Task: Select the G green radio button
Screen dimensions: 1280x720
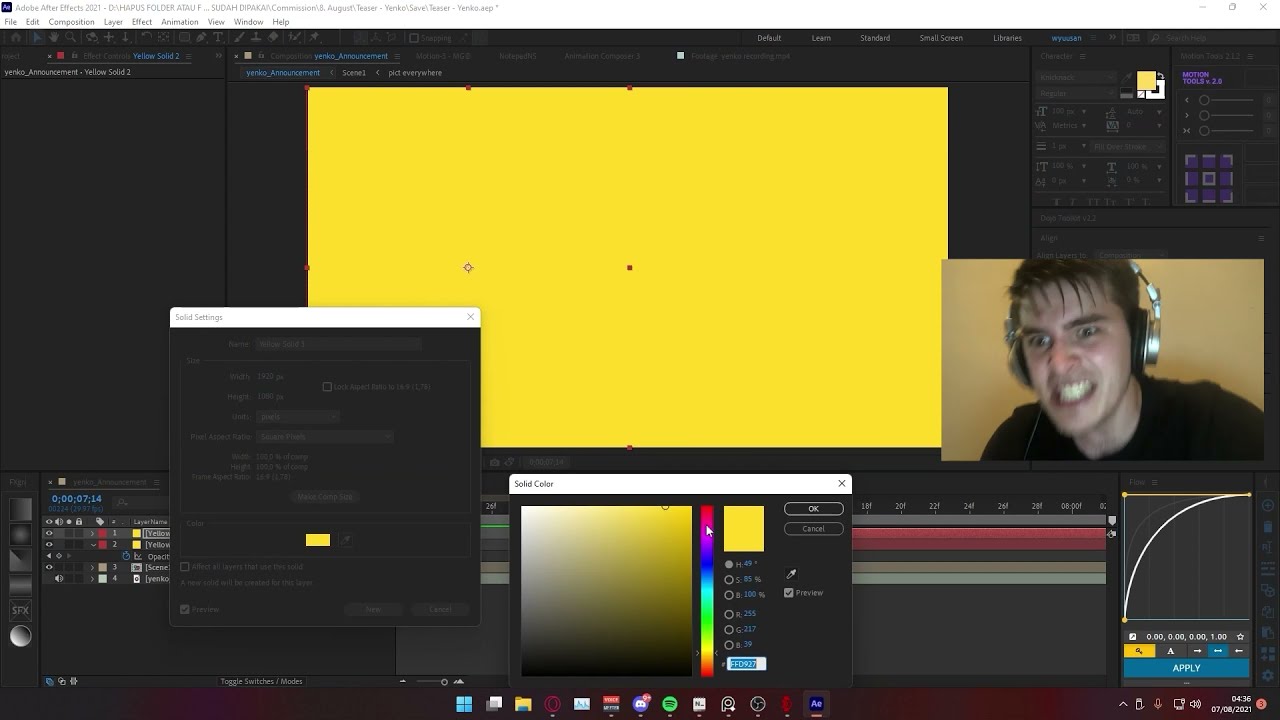Action: point(729,630)
